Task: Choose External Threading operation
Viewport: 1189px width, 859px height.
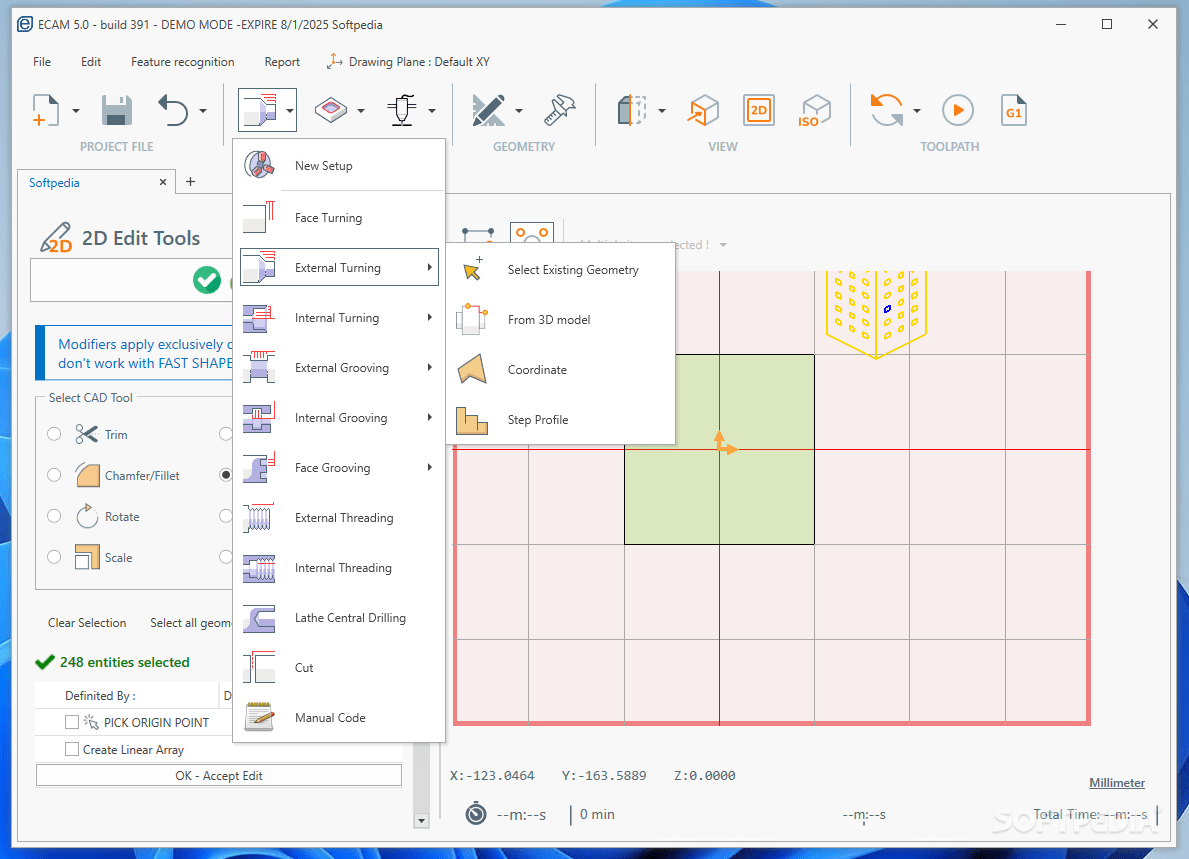Action: point(339,518)
